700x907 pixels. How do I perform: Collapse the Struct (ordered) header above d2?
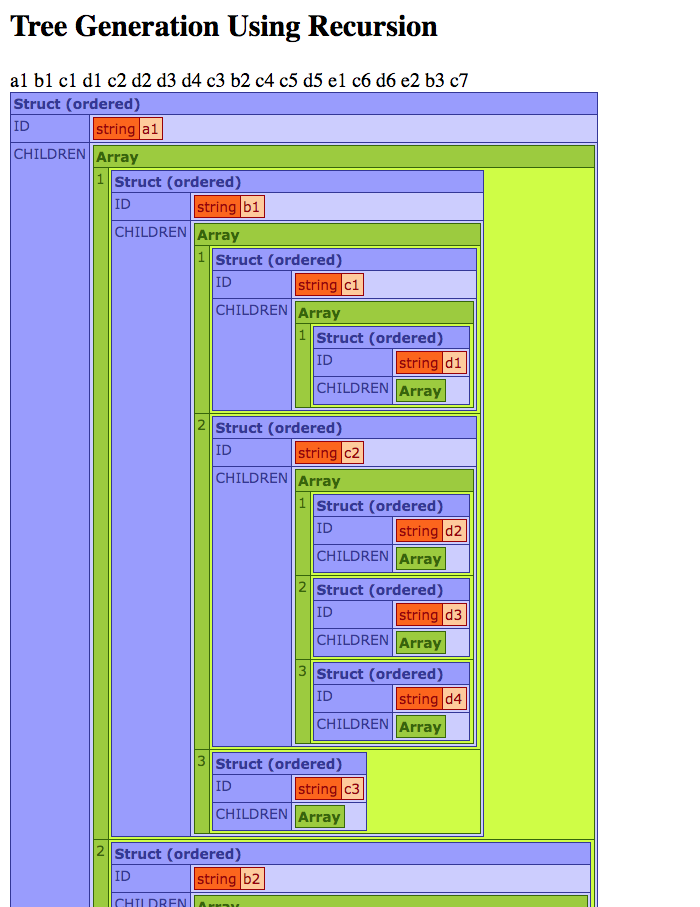(x=391, y=506)
